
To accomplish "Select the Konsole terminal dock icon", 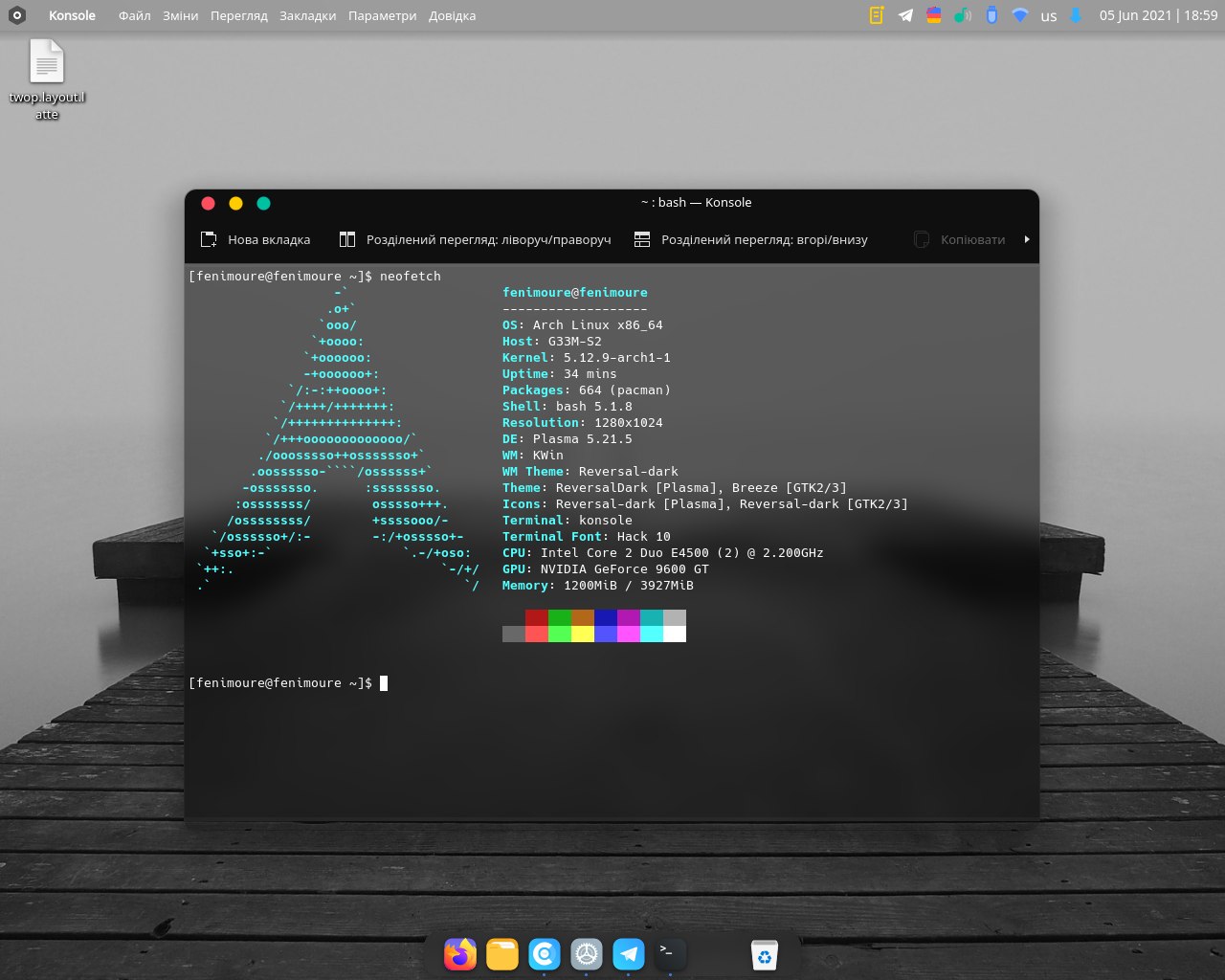I will pos(670,953).
